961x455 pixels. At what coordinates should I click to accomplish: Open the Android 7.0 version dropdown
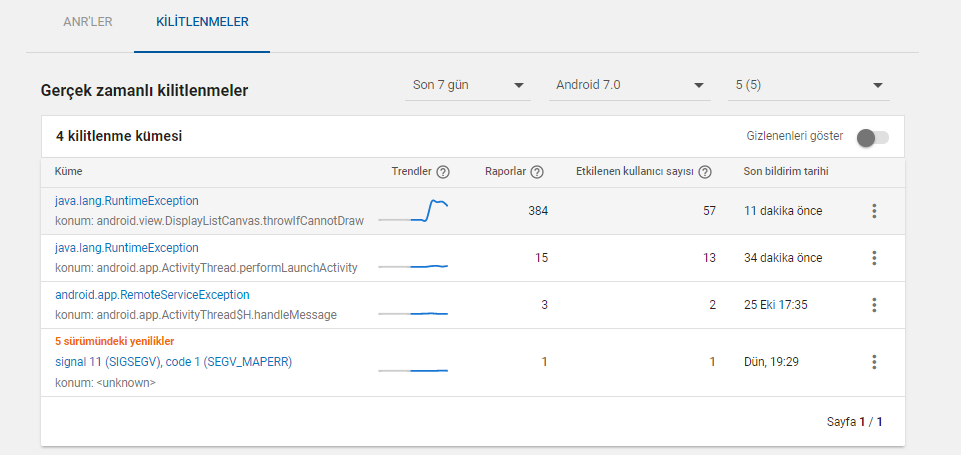click(x=629, y=85)
